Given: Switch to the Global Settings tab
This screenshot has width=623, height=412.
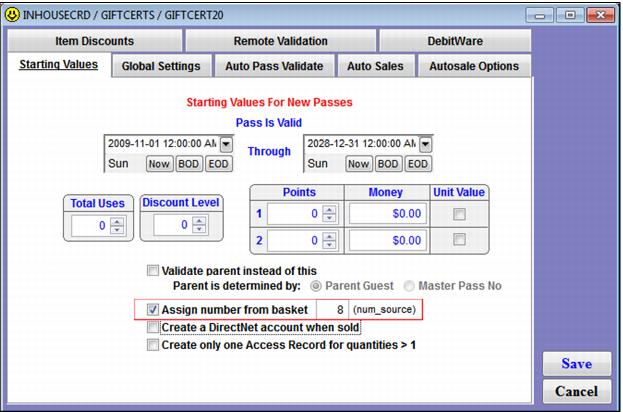Looking at the screenshot, I should tap(161, 66).
